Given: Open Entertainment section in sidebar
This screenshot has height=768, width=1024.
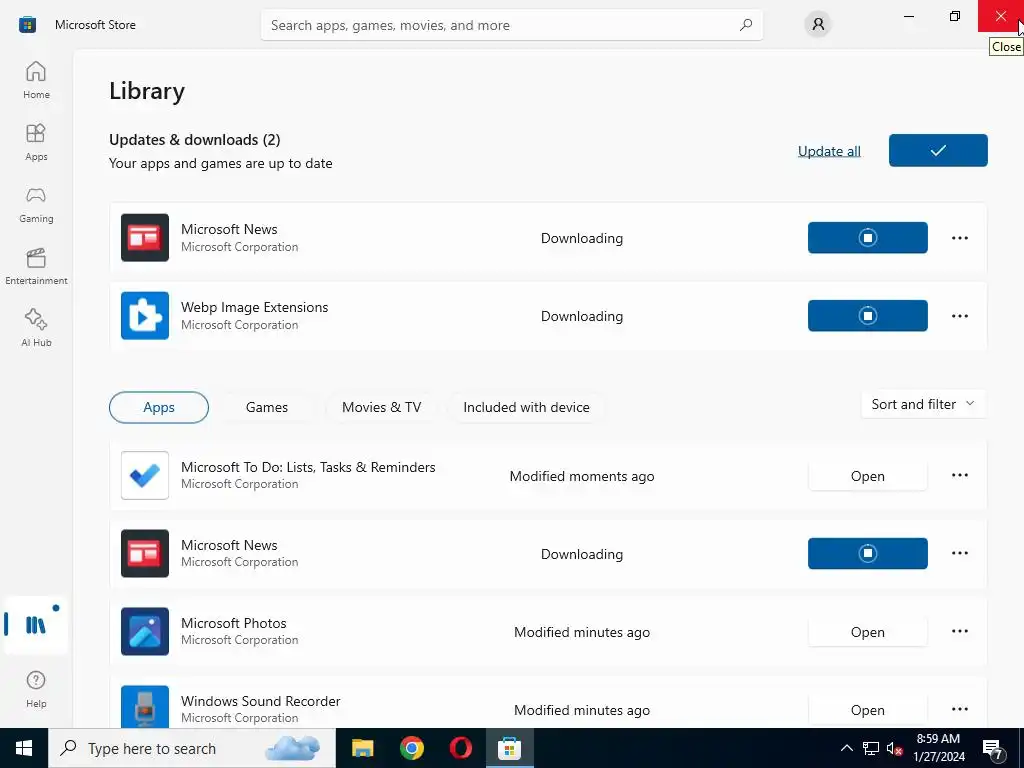Looking at the screenshot, I should (36, 266).
